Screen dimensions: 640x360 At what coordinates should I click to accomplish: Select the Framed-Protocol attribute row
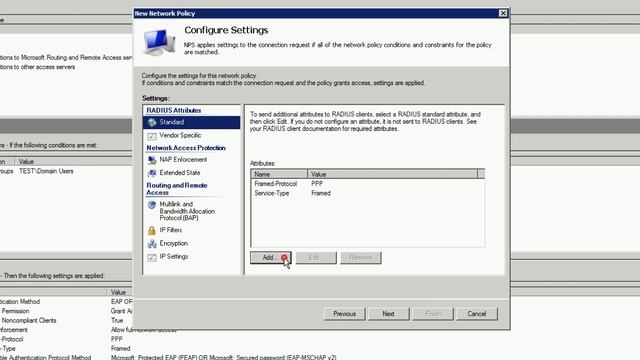pyautogui.click(x=367, y=184)
